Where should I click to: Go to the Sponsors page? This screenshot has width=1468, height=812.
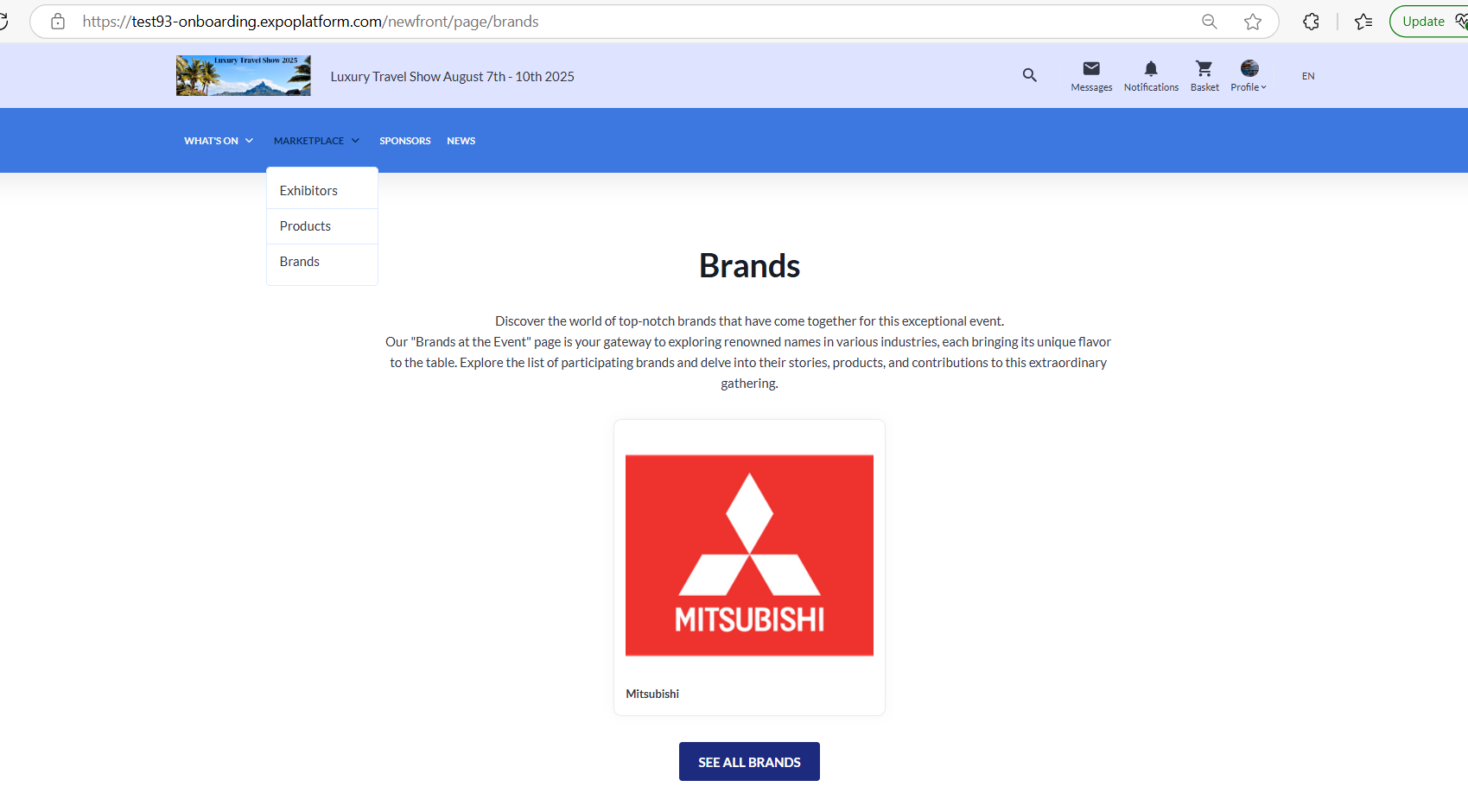tap(404, 141)
